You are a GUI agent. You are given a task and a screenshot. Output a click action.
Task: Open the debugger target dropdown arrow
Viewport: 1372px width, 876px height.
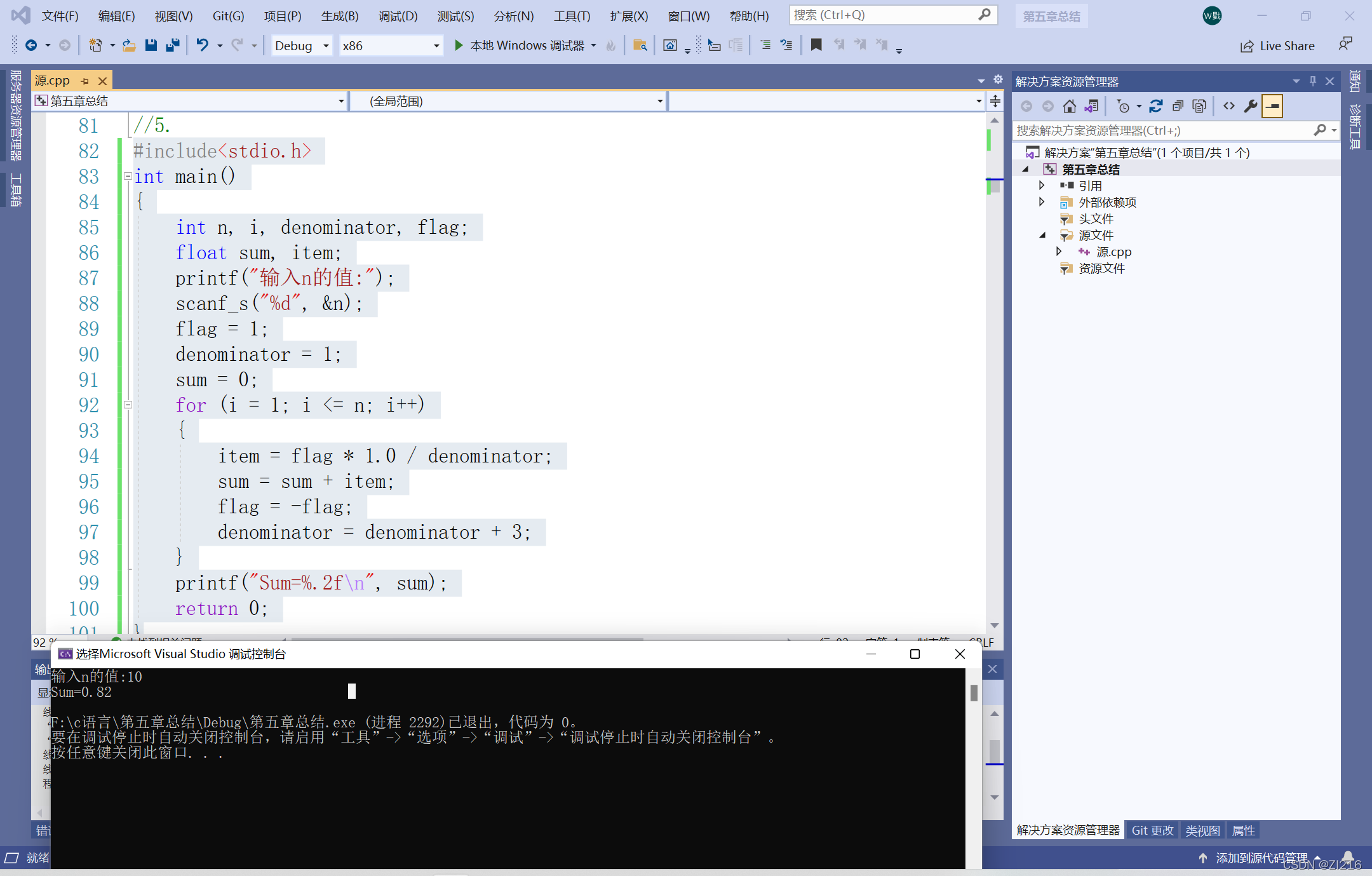coord(593,46)
